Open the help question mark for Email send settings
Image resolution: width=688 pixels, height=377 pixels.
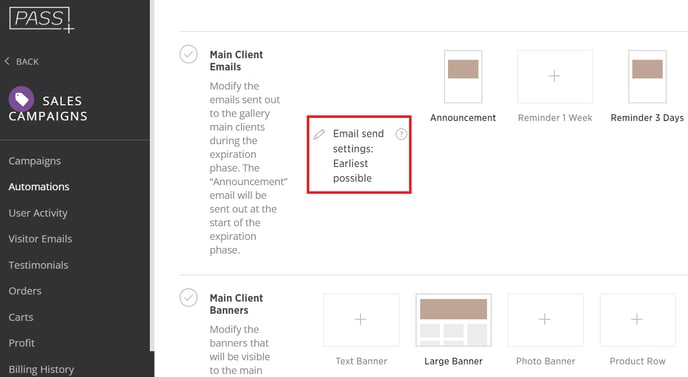401,134
